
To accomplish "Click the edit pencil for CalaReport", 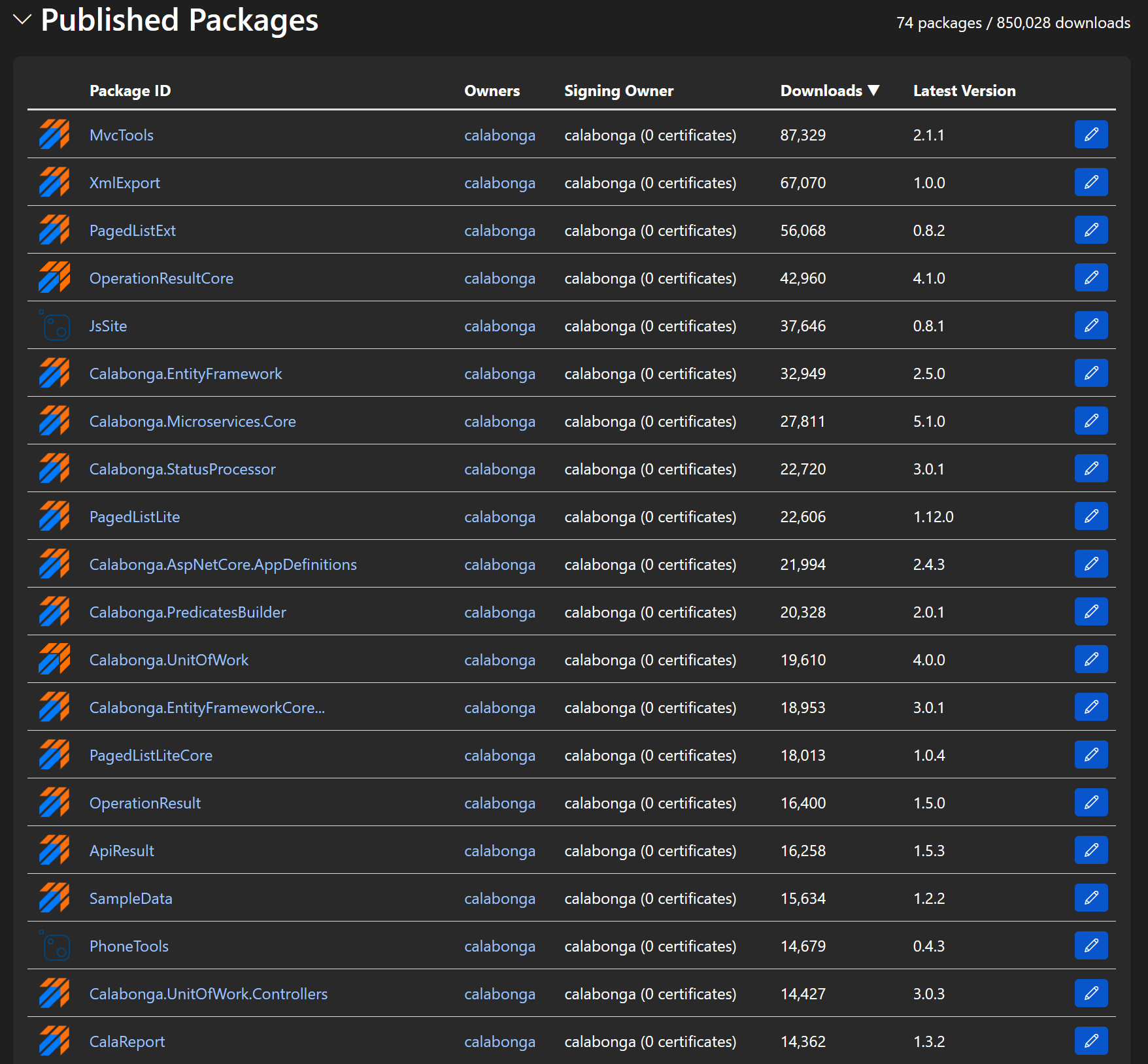I will [x=1091, y=1041].
